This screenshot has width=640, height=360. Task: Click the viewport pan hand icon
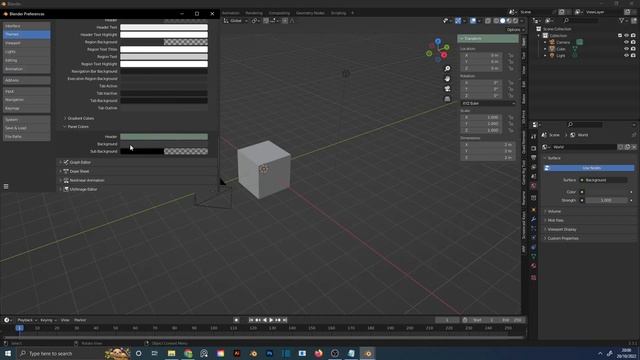(x=447, y=79)
